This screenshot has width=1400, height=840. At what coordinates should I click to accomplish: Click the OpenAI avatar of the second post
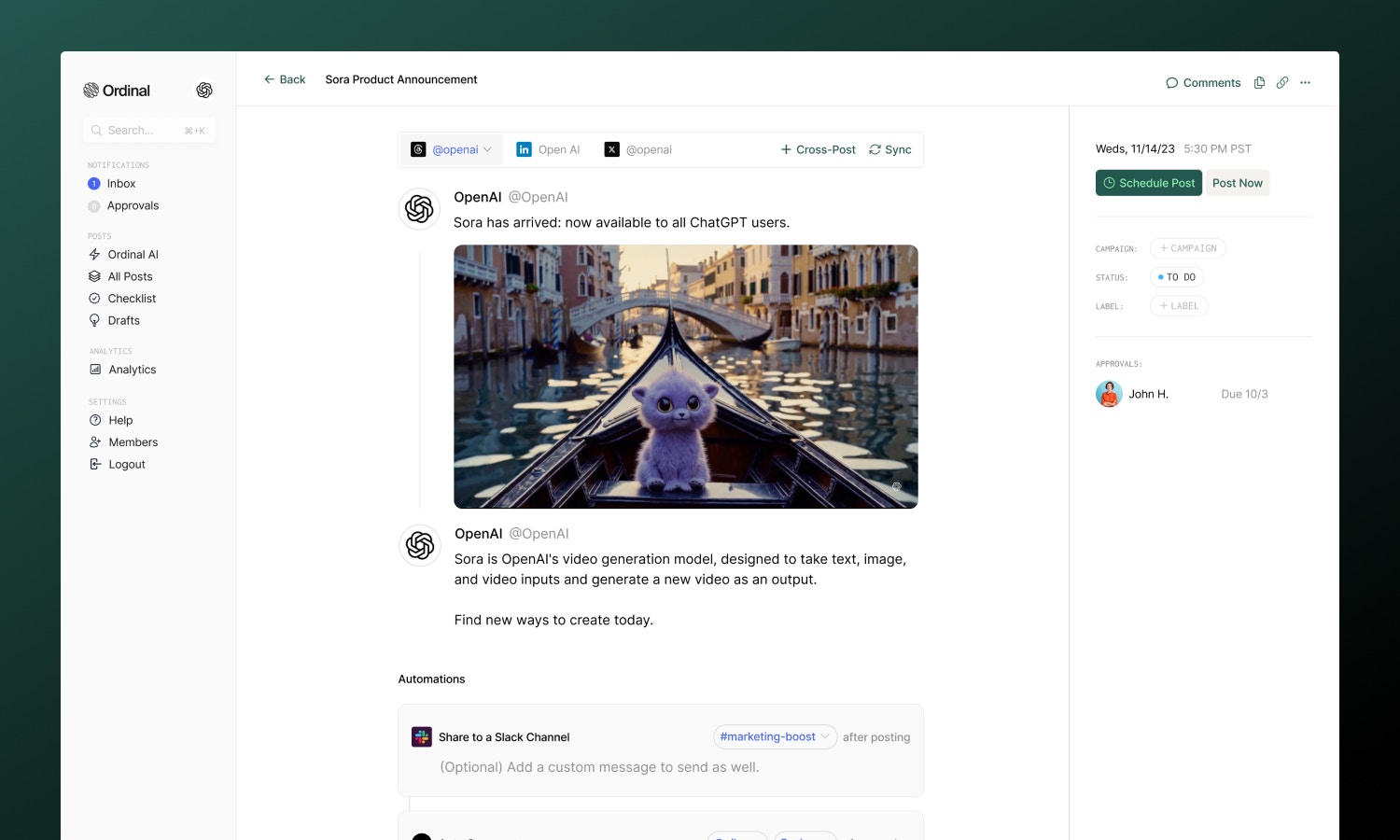pyautogui.click(x=420, y=545)
